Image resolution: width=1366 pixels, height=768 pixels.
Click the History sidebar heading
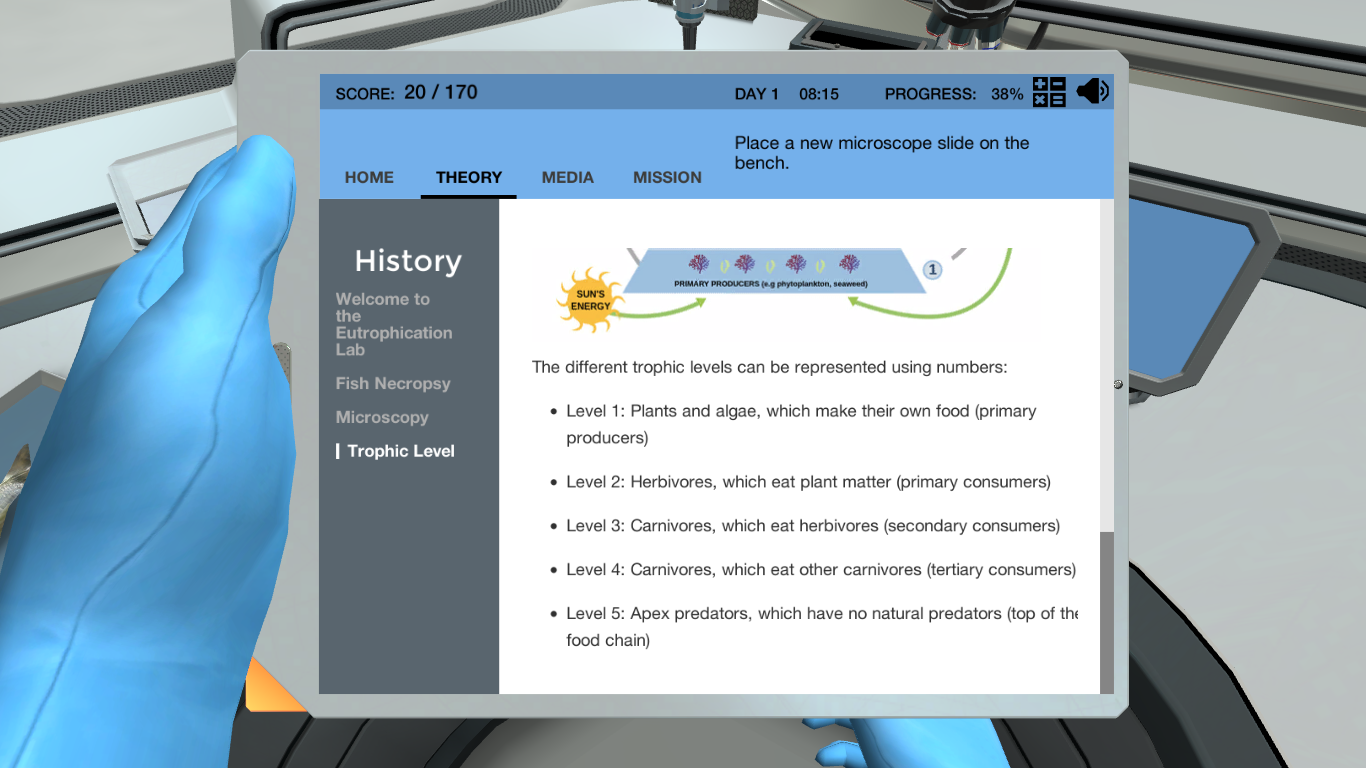coord(408,261)
